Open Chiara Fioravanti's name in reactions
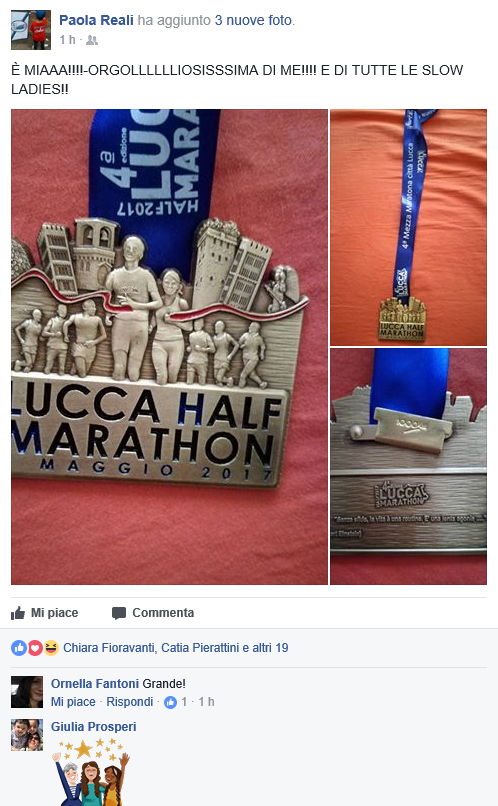This screenshot has height=806, width=498. coord(109,648)
